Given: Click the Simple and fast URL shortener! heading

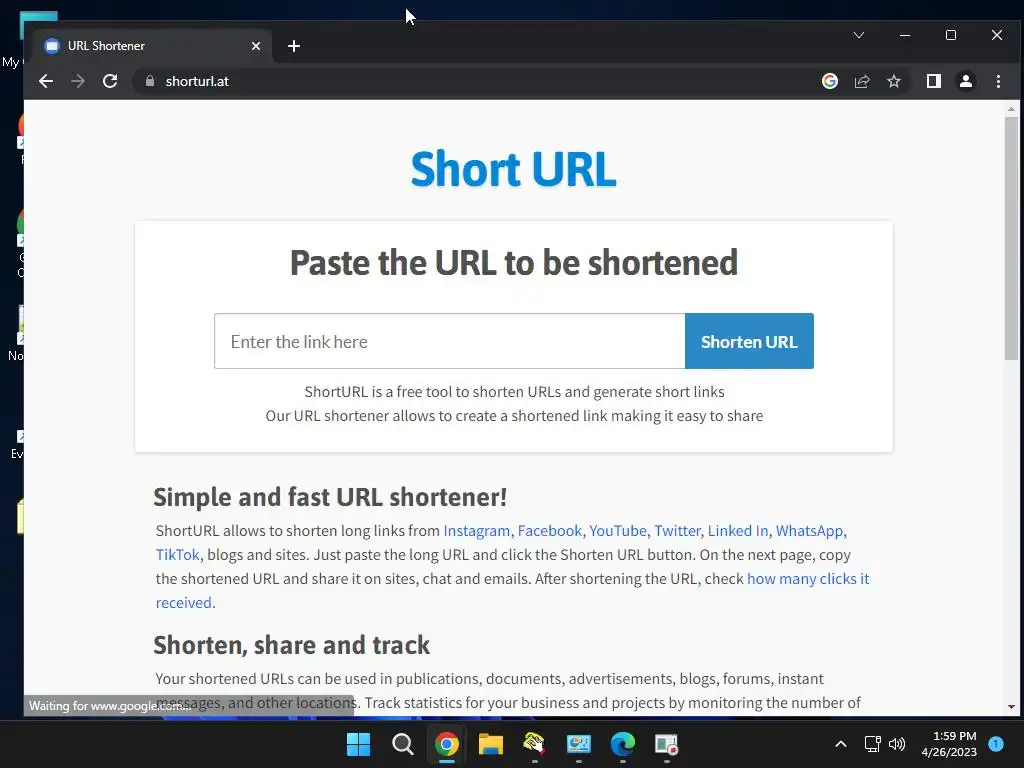Looking at the screenshot, I should point(330,497).
